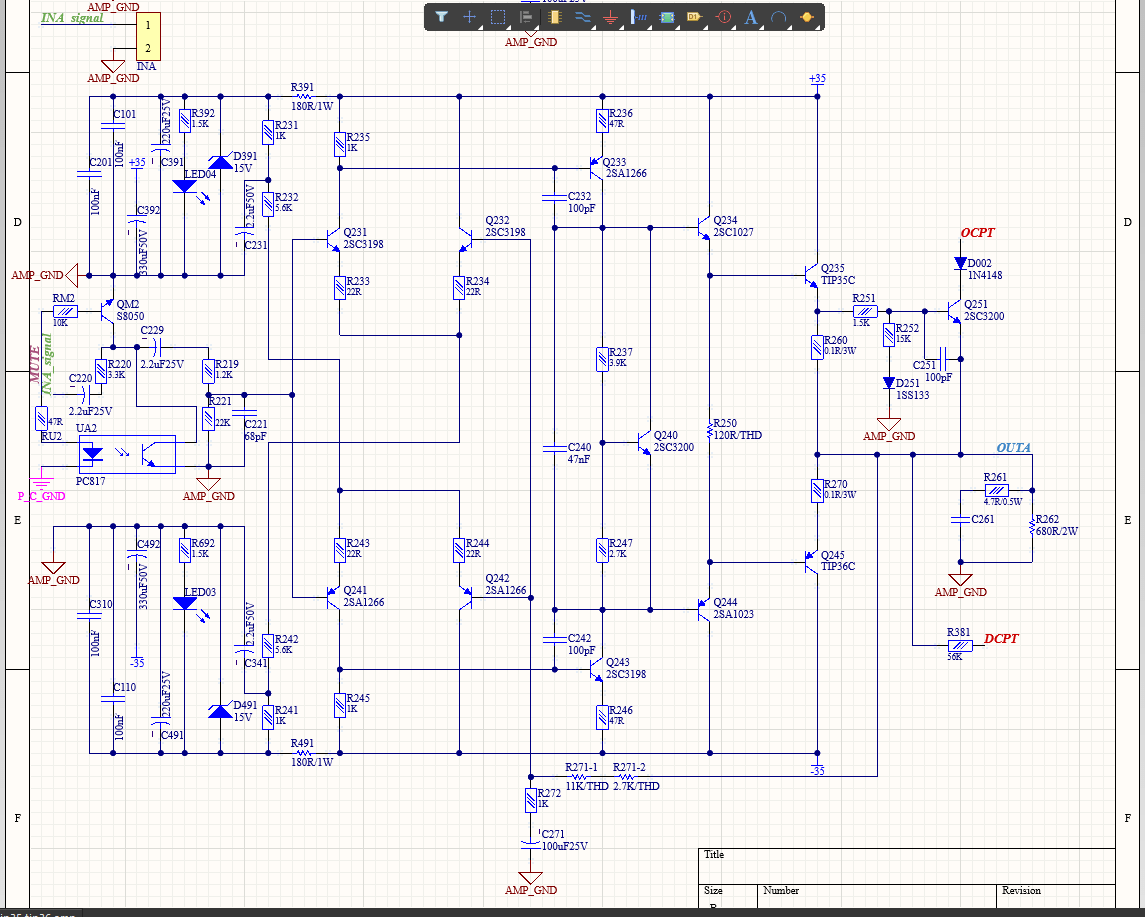The height and width of the screenshot is (917, 1145).
Task: Select resistor R250 120R/THD
Action: (709, 430)
